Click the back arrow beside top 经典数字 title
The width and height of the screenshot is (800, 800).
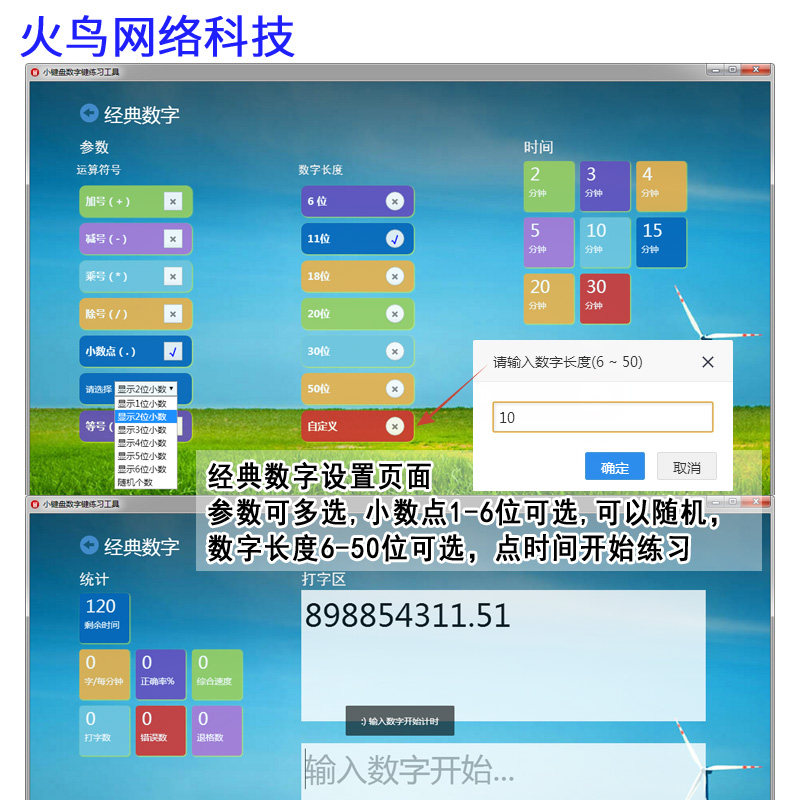pos(89,113)
